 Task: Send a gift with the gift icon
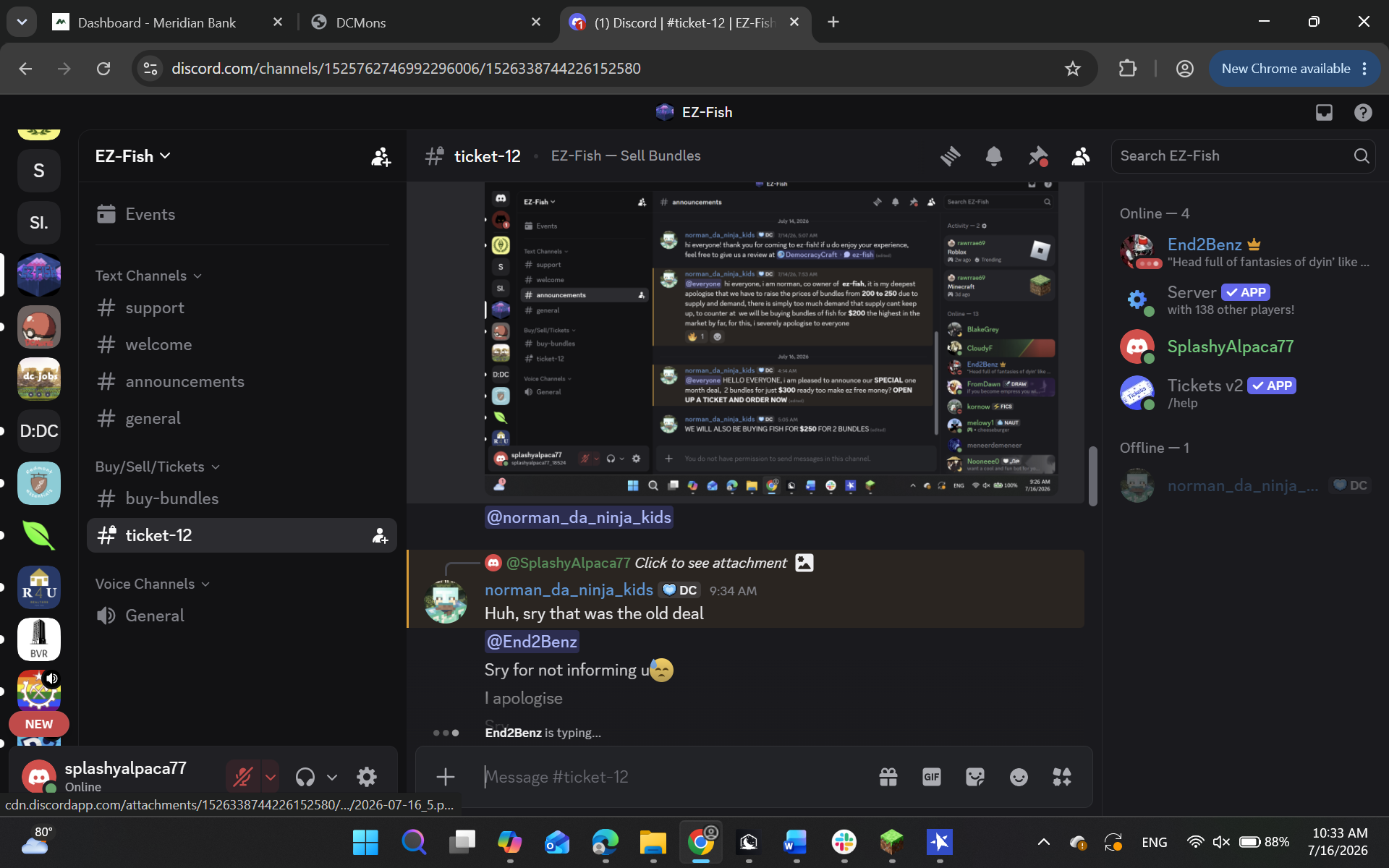point(888,777)
